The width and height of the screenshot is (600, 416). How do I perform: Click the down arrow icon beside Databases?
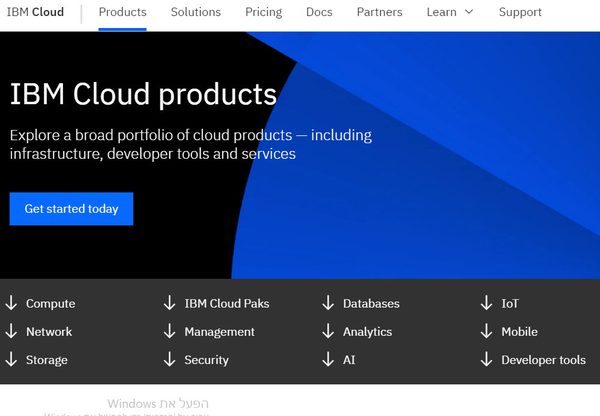tap(328, 303)
